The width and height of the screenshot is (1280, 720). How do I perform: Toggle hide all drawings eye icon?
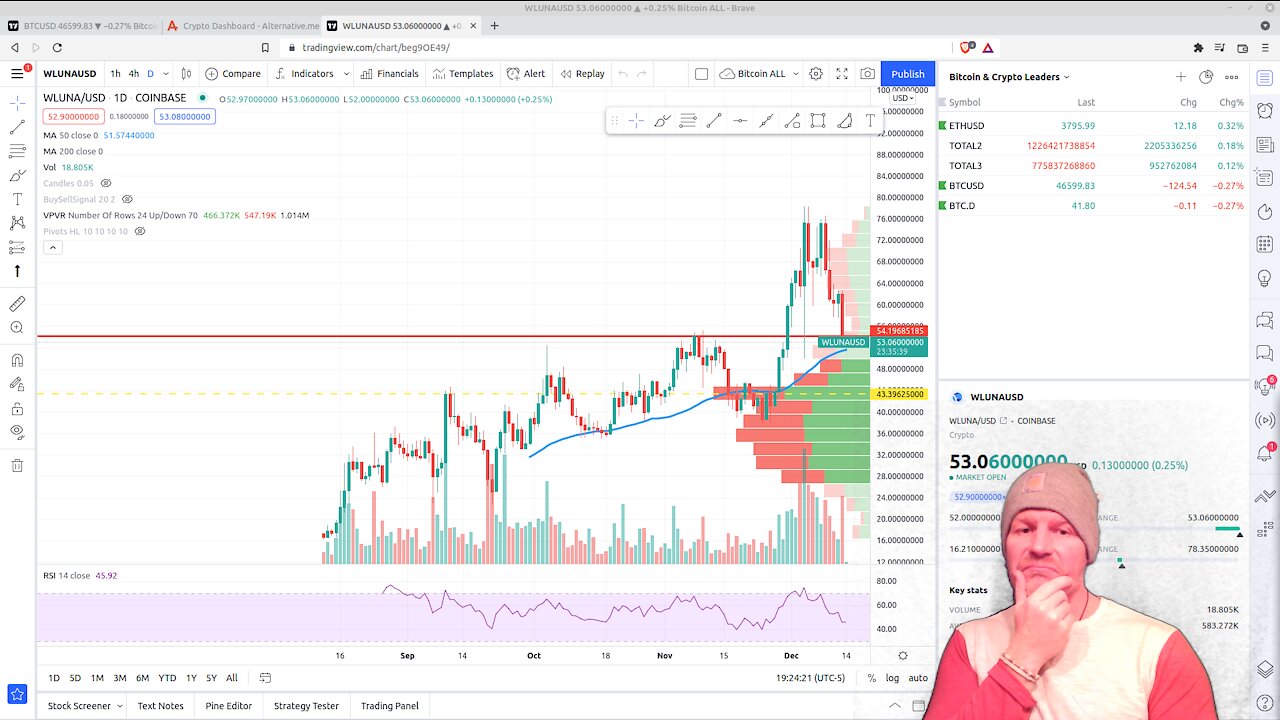17,432
